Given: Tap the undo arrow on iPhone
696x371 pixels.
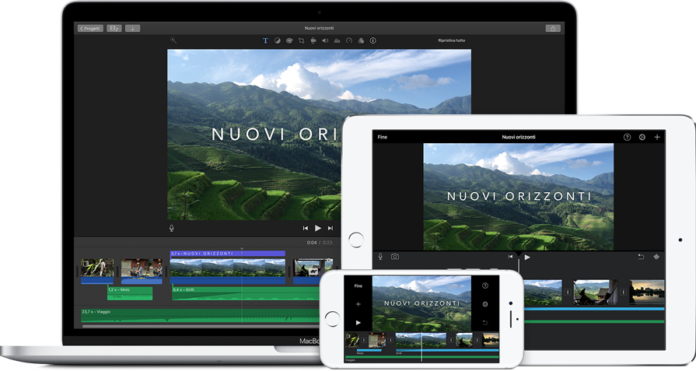Looking at the screenshot, I should point(485,323).
